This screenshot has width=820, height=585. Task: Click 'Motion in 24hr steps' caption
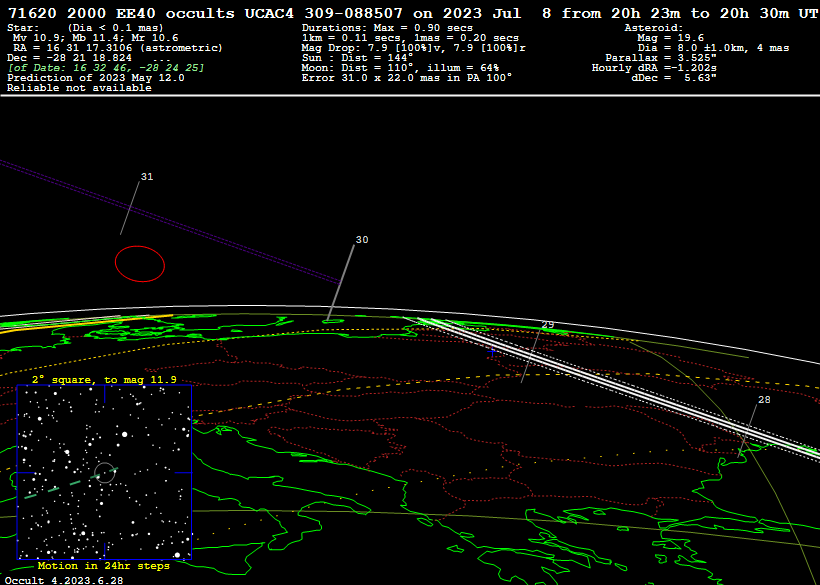[104, 566]
